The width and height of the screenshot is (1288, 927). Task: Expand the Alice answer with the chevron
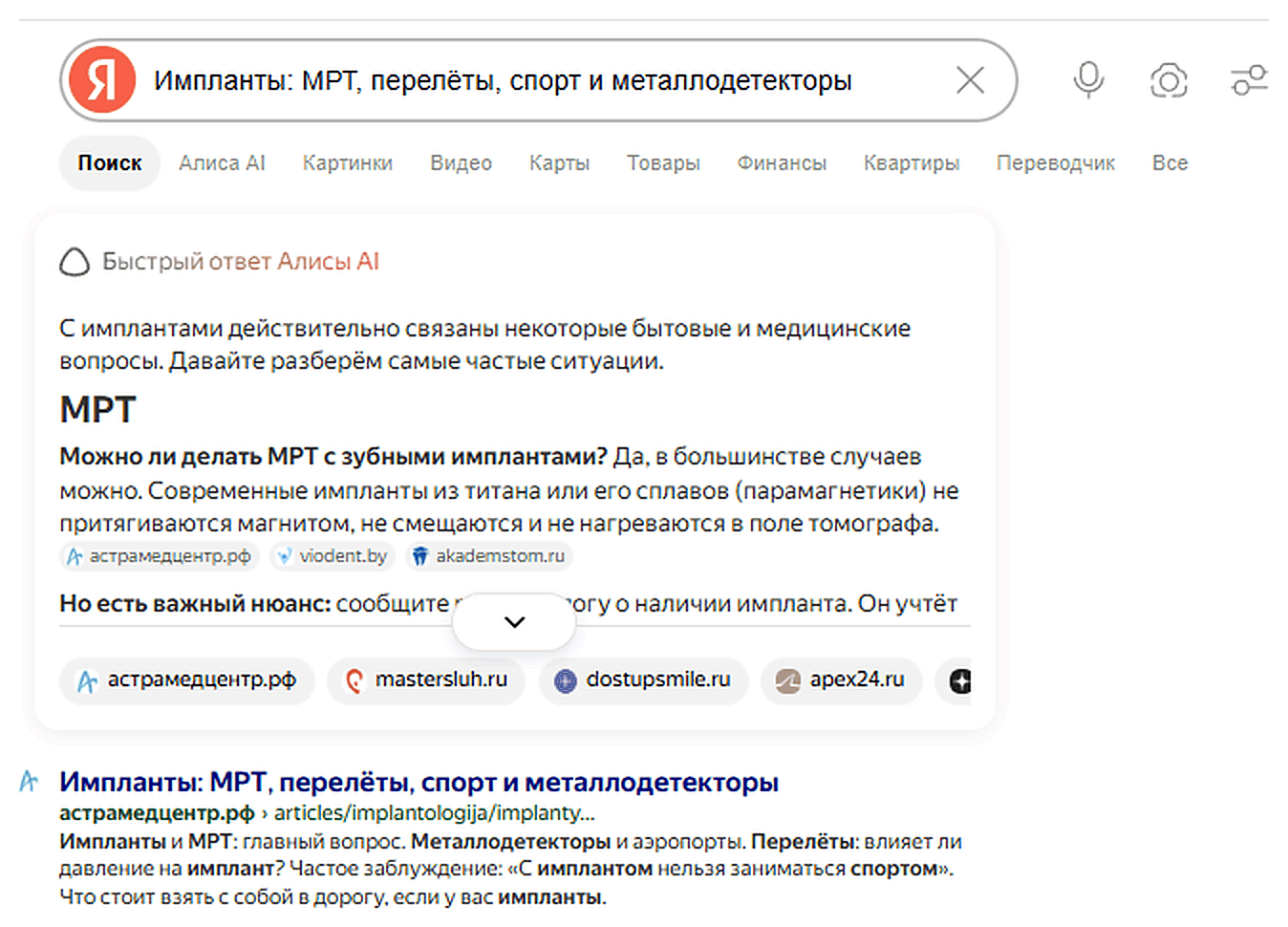514,622
